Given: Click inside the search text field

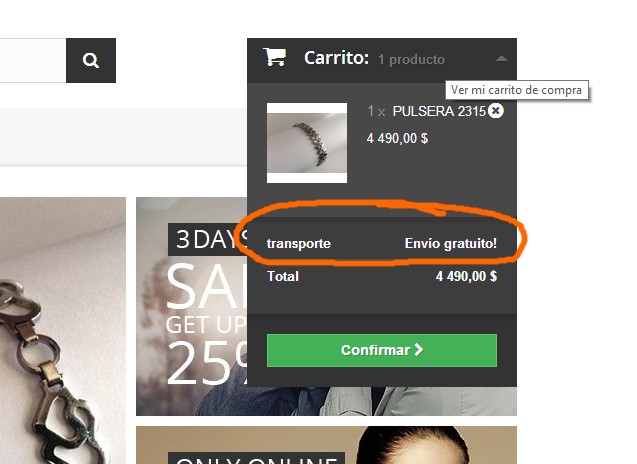Looking at the screenshot, I should pyautogui.click(x=32, y=61).
